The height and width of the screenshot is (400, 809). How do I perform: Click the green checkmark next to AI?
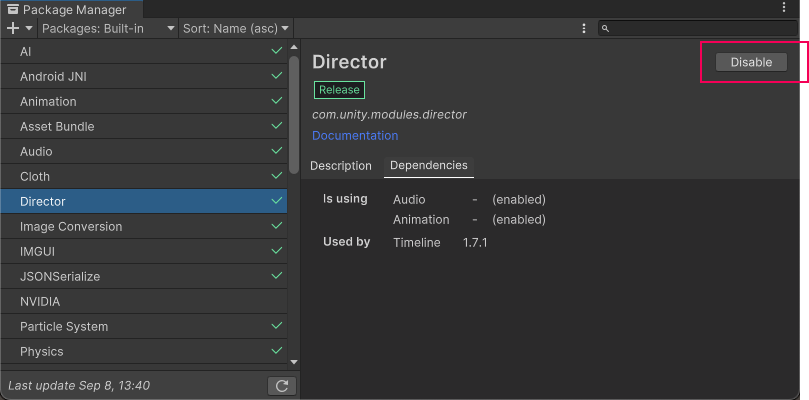coord(276,51)
